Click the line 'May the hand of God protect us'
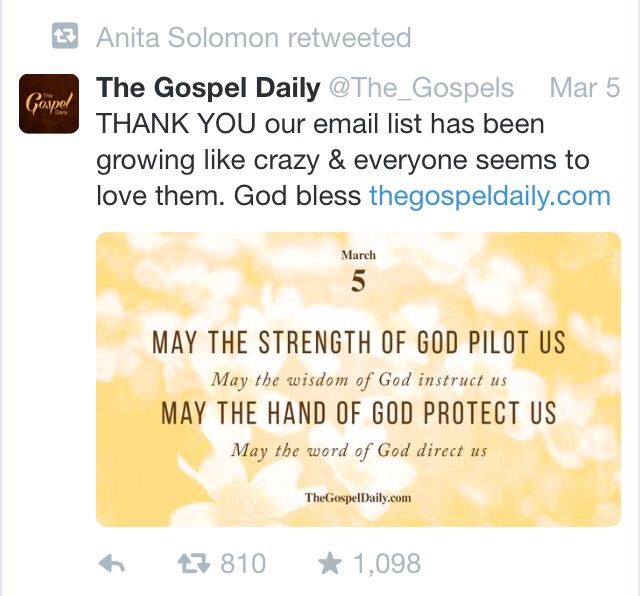 pos(359,413)
